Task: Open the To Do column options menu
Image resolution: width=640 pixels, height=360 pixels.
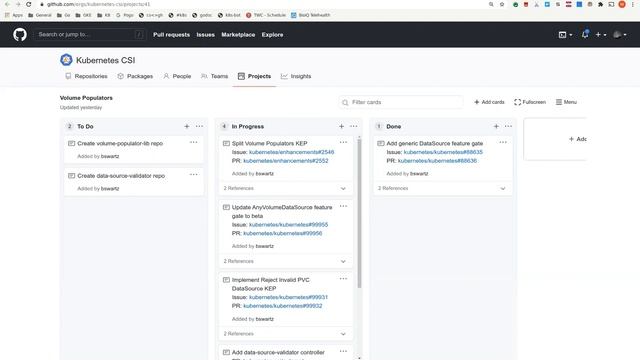Action: (x=199, y=127)
